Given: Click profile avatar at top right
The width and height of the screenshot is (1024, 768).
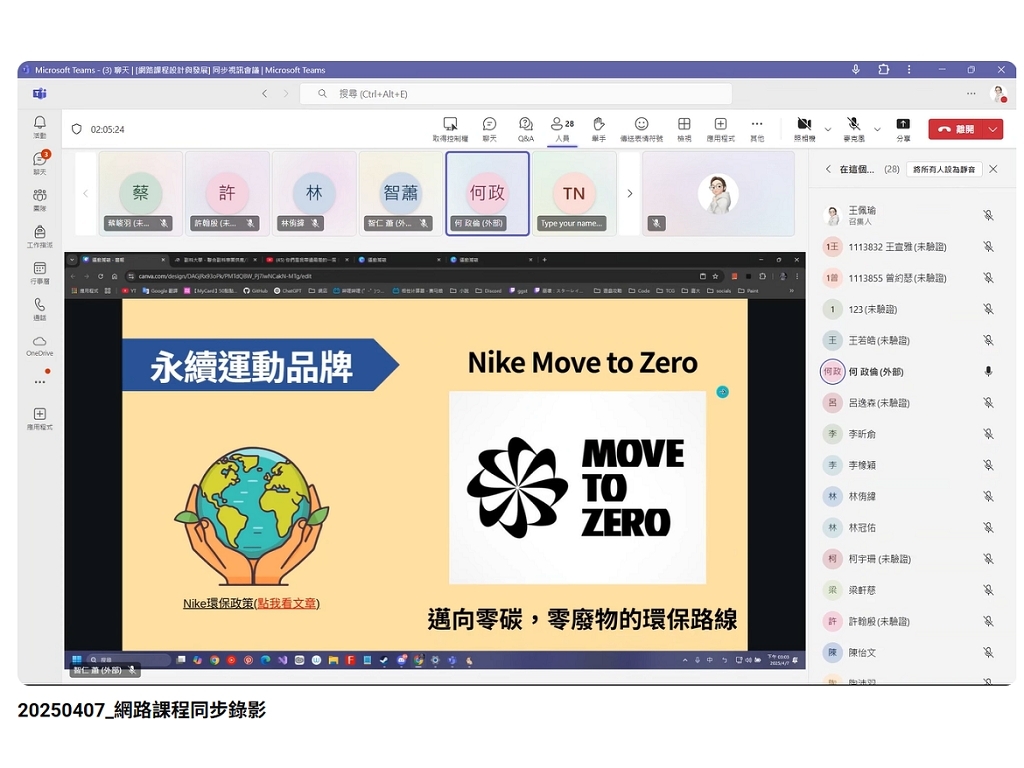Looking at the screenshot, I should point(998,94).
